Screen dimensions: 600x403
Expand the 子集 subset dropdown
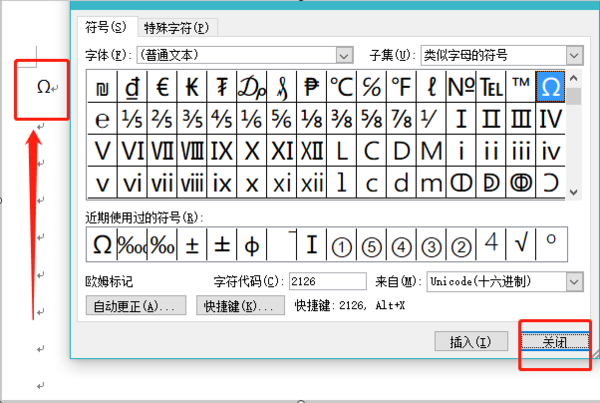[x=573, y=54]
